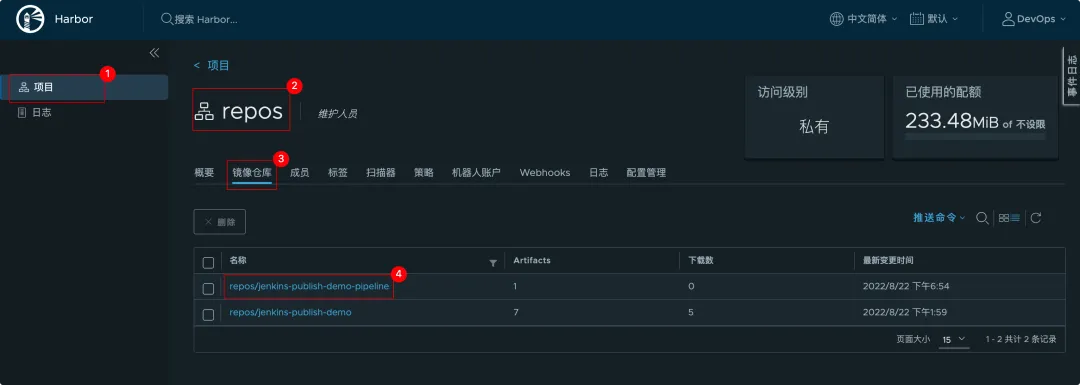Click the 日志 icon in the sidebar

coord(22,112)
